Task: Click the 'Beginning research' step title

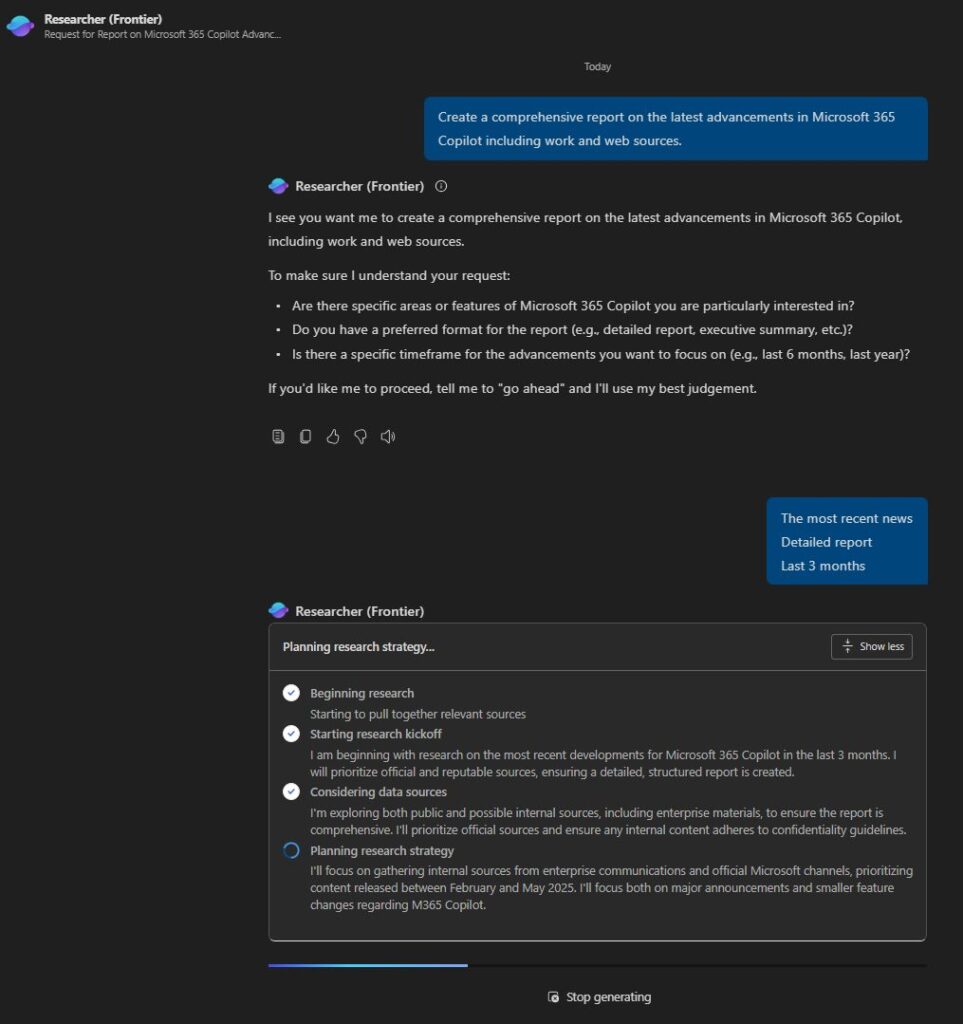Action: pos(362,693)
